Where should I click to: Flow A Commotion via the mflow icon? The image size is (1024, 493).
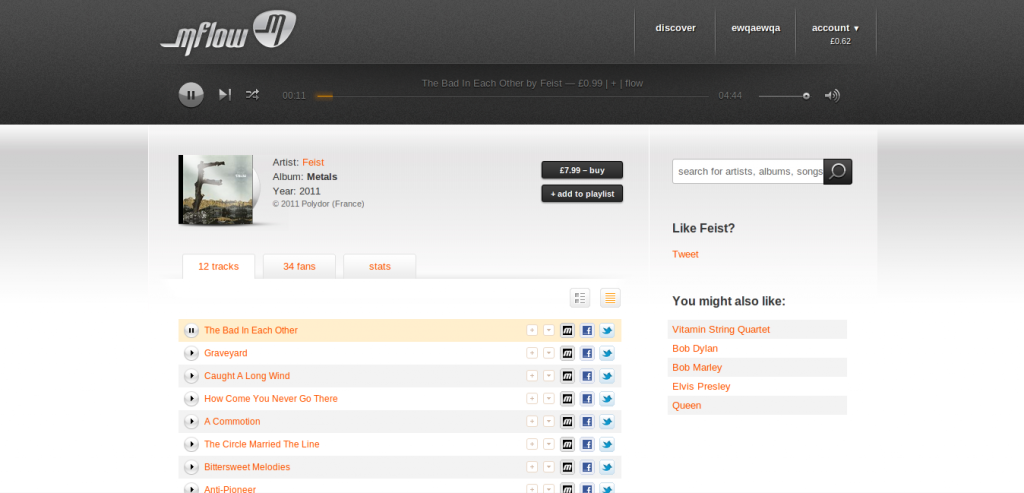[x=568, y=422]
